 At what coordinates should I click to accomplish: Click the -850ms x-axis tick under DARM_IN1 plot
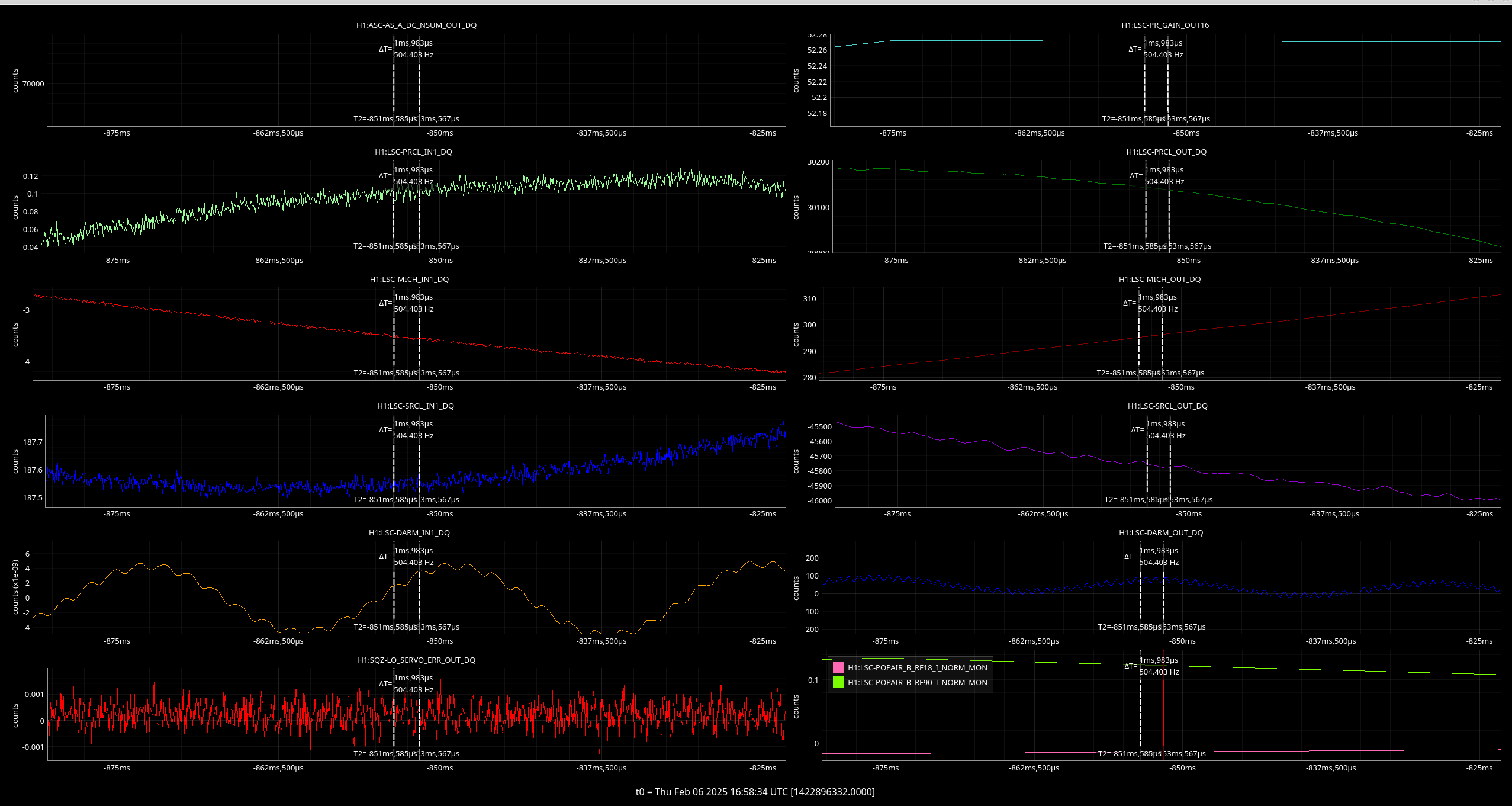click(440, 641)
